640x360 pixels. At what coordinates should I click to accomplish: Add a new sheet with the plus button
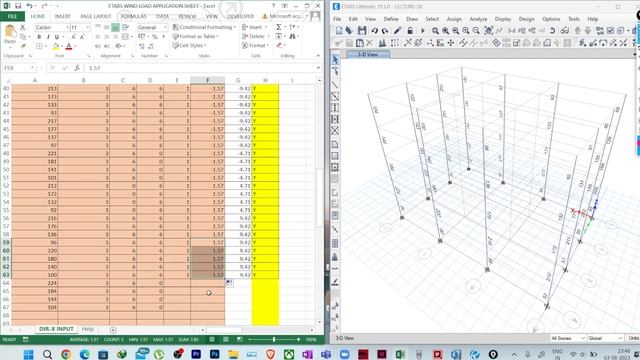tap(113, 330)
